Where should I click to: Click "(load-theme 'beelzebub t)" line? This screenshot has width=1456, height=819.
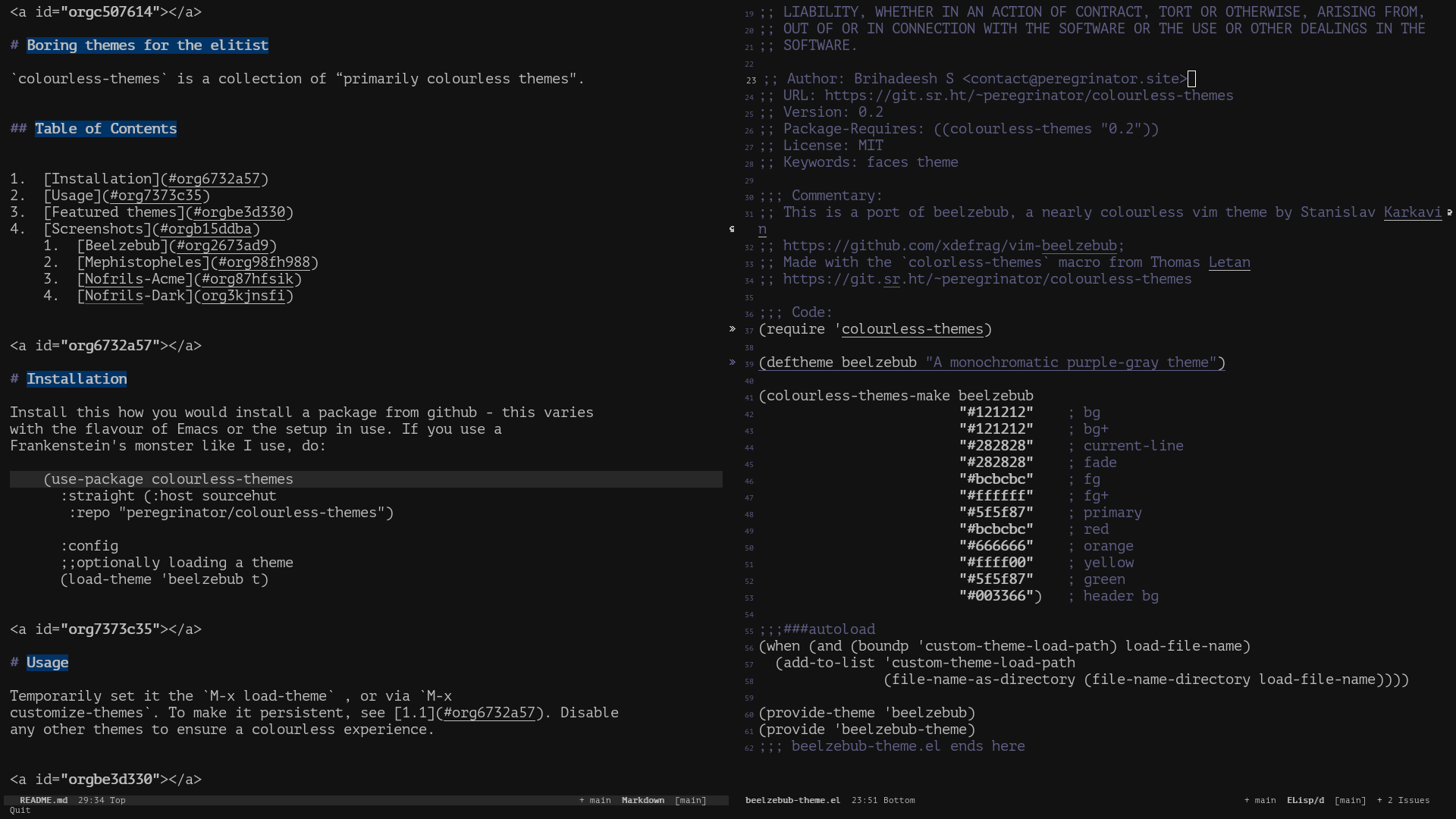point(165,579)
